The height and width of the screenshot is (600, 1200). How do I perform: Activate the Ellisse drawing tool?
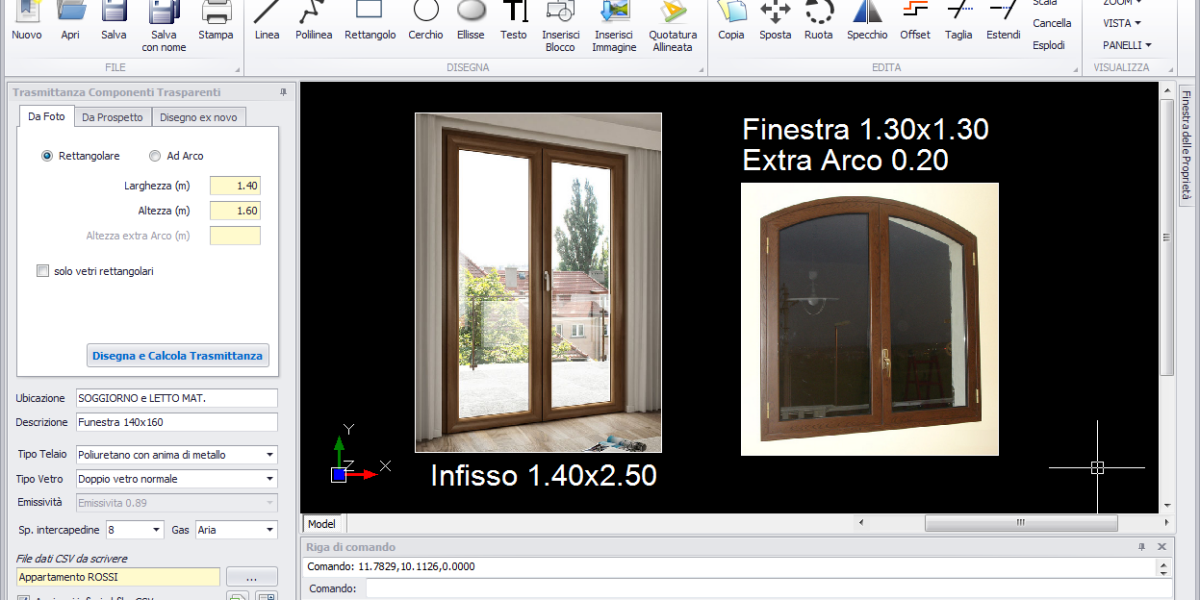click(471, 20)
